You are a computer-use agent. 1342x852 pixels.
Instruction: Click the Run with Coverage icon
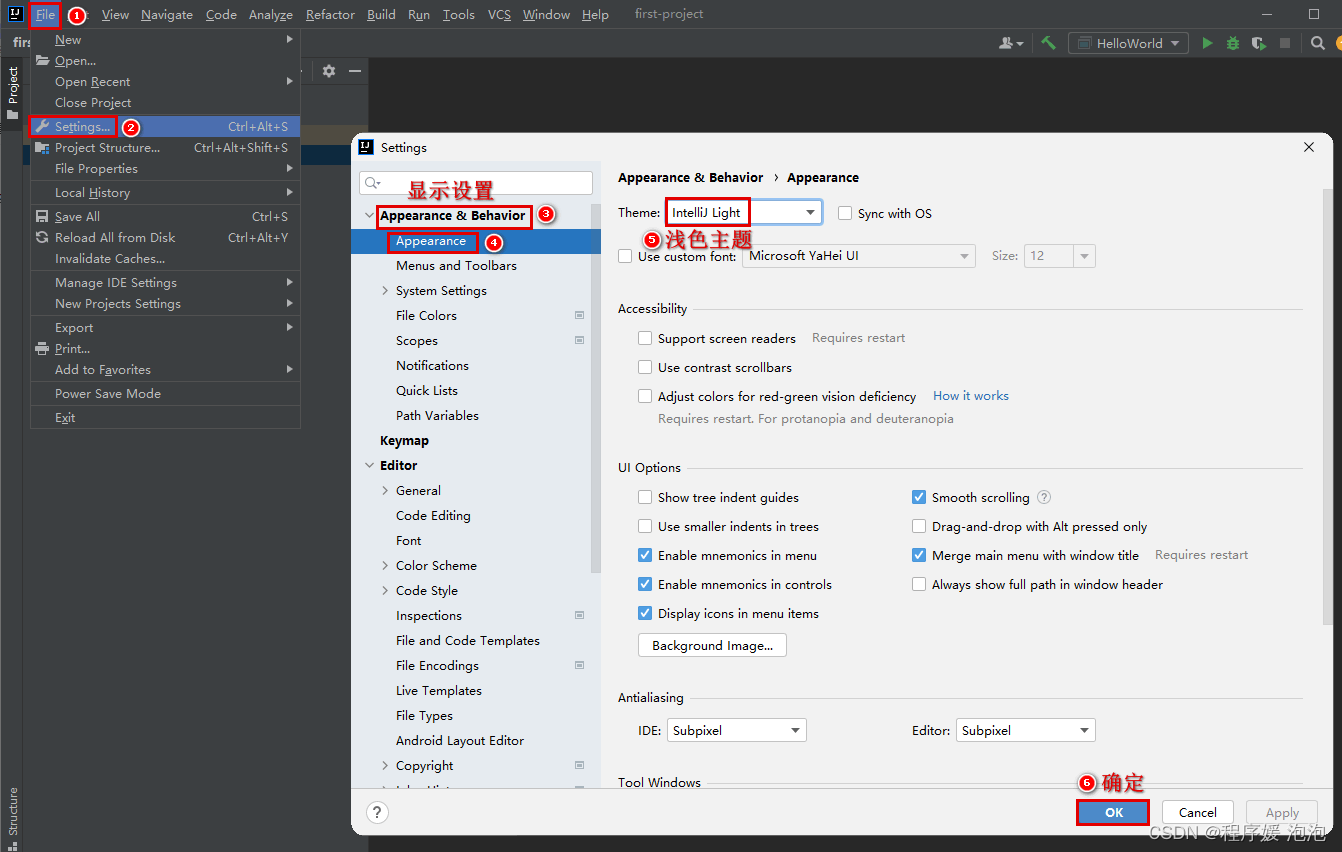point(1258,43)
